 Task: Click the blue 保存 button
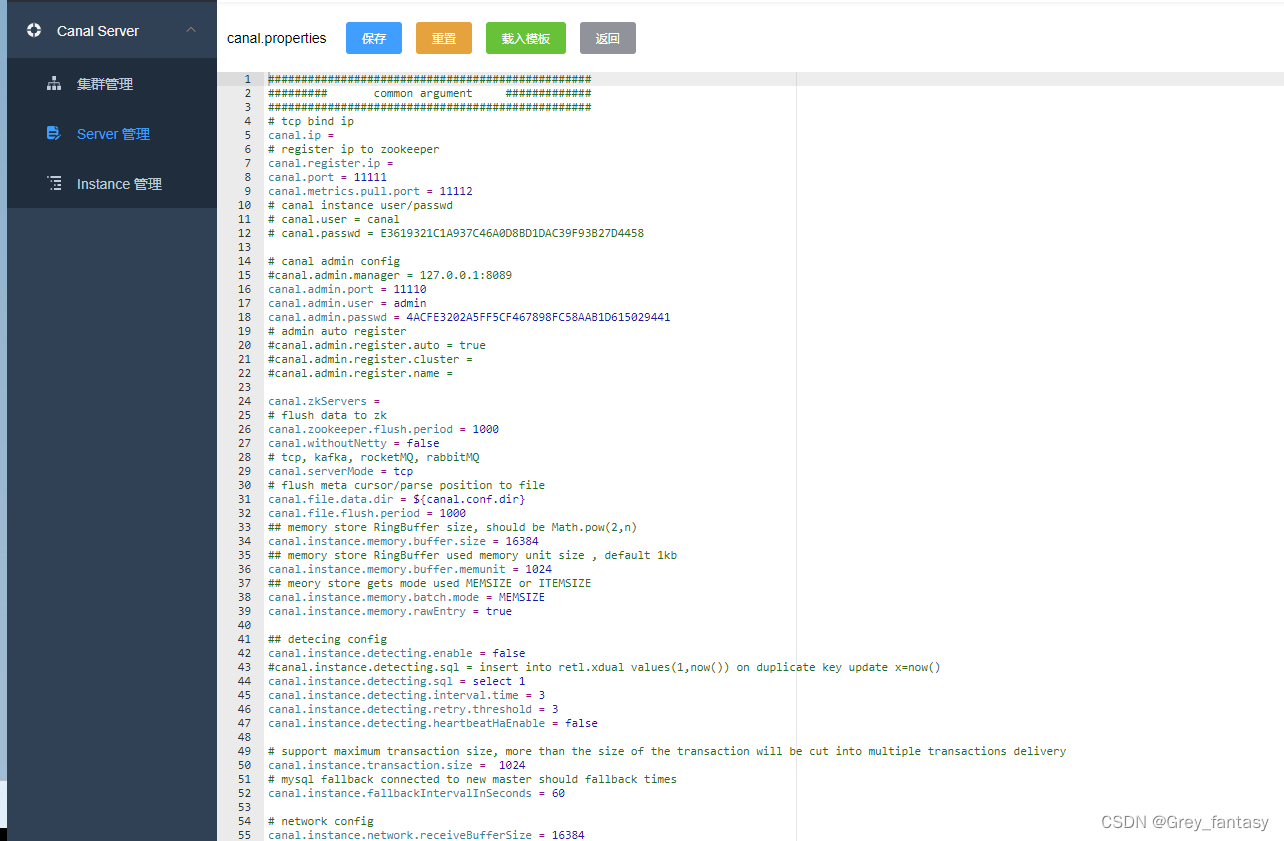[374, 38]
